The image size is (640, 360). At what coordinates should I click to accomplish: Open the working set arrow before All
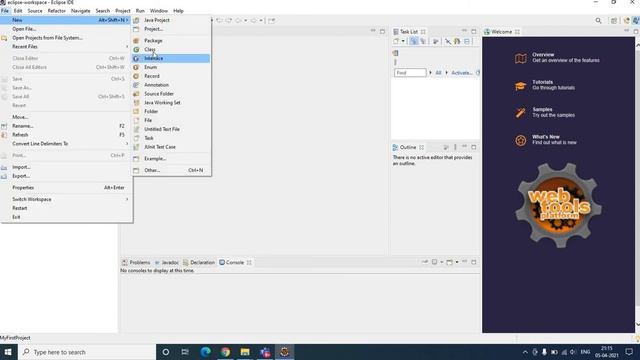[430, 73]
